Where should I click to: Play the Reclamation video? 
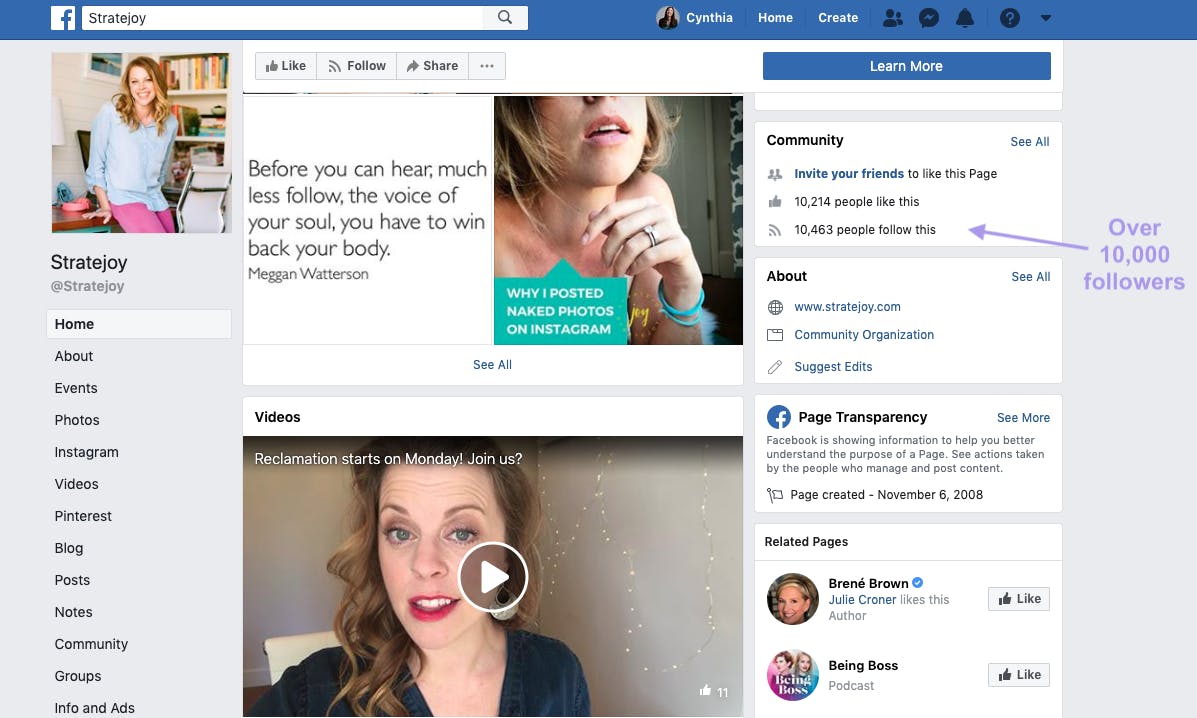[492, 577]
